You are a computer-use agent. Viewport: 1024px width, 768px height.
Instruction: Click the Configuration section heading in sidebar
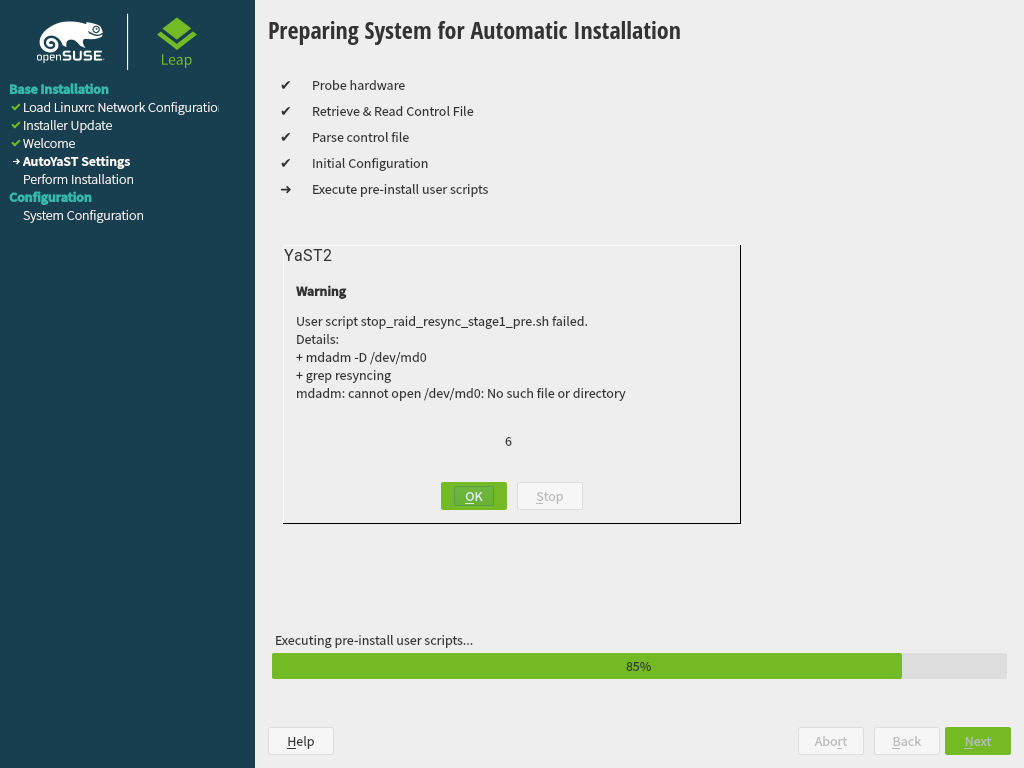pyautogui.click(x=50, y=197)
